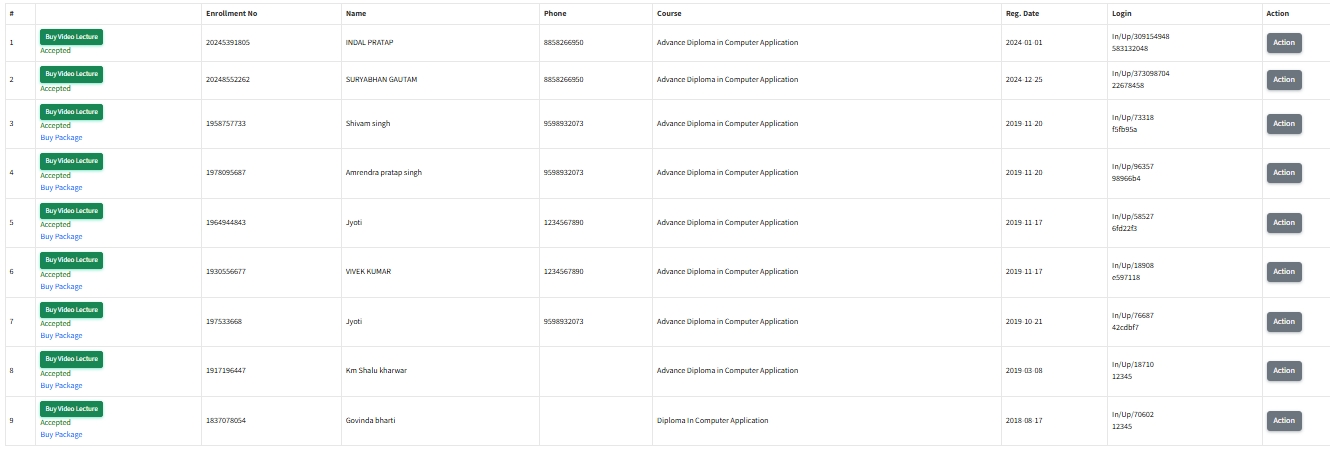Open Action menu for VIVEK KUMAR
The image size is (1330, 456).
pyautogui.click(x=1284, y=271)
